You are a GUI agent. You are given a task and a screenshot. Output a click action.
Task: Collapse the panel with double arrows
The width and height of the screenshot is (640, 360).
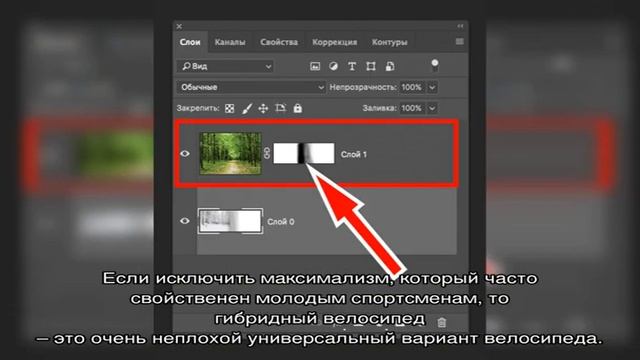460,26
